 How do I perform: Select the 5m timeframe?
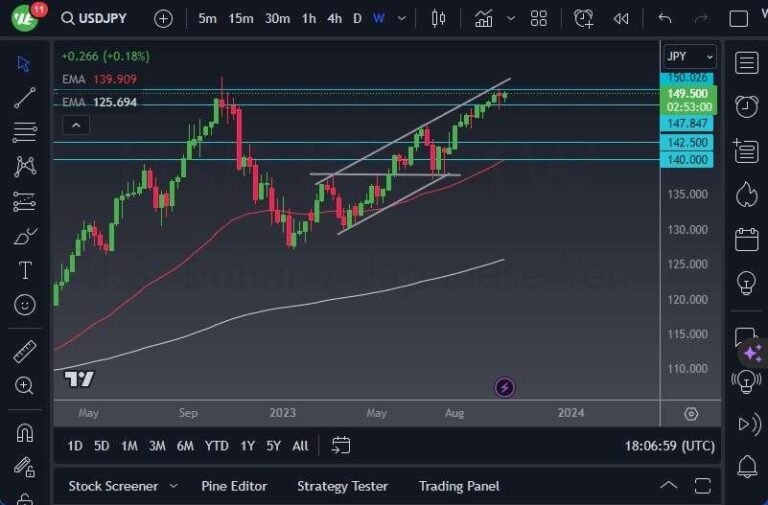tap(207, 19)
